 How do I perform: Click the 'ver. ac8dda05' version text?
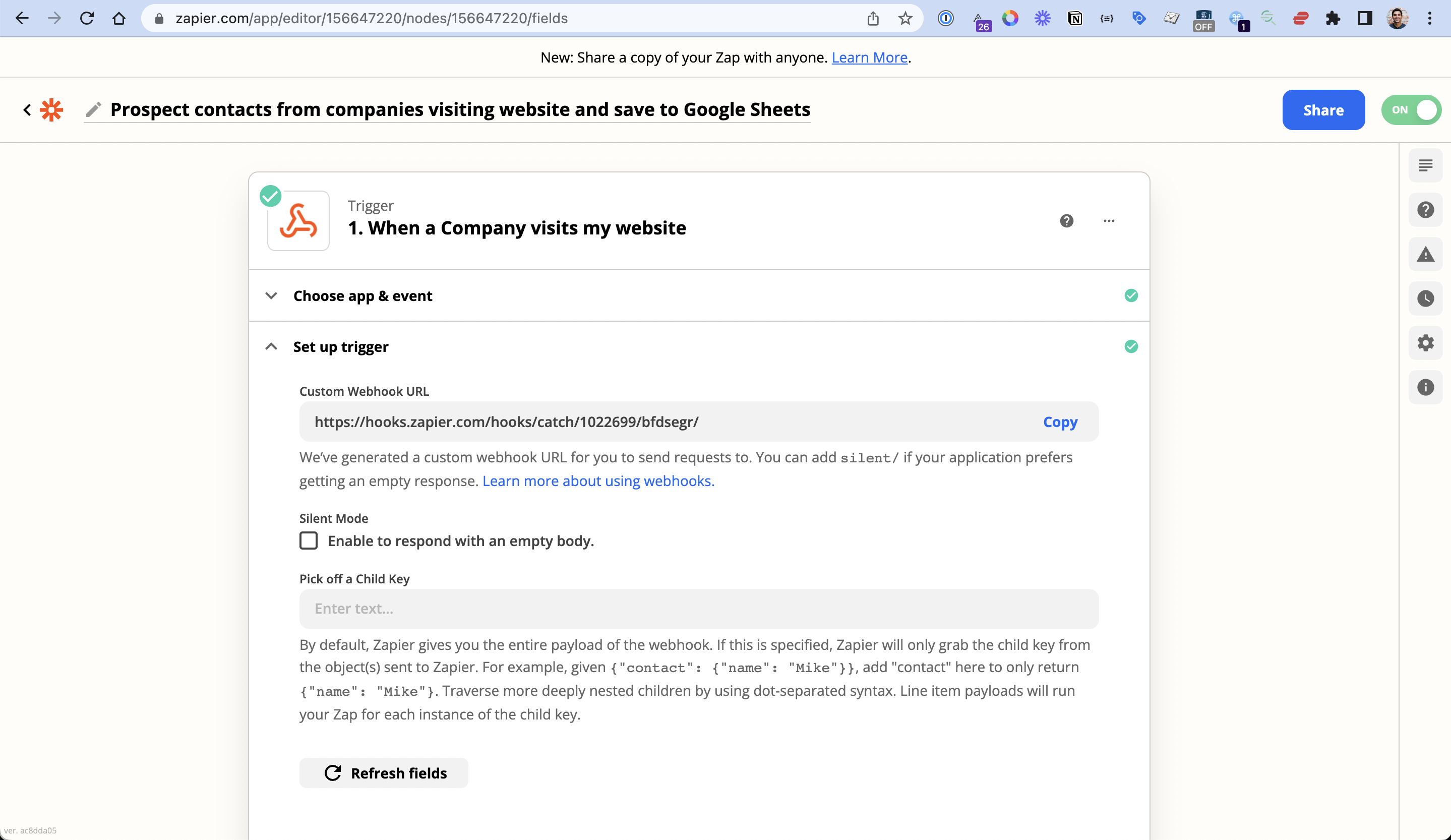point(30,830)
